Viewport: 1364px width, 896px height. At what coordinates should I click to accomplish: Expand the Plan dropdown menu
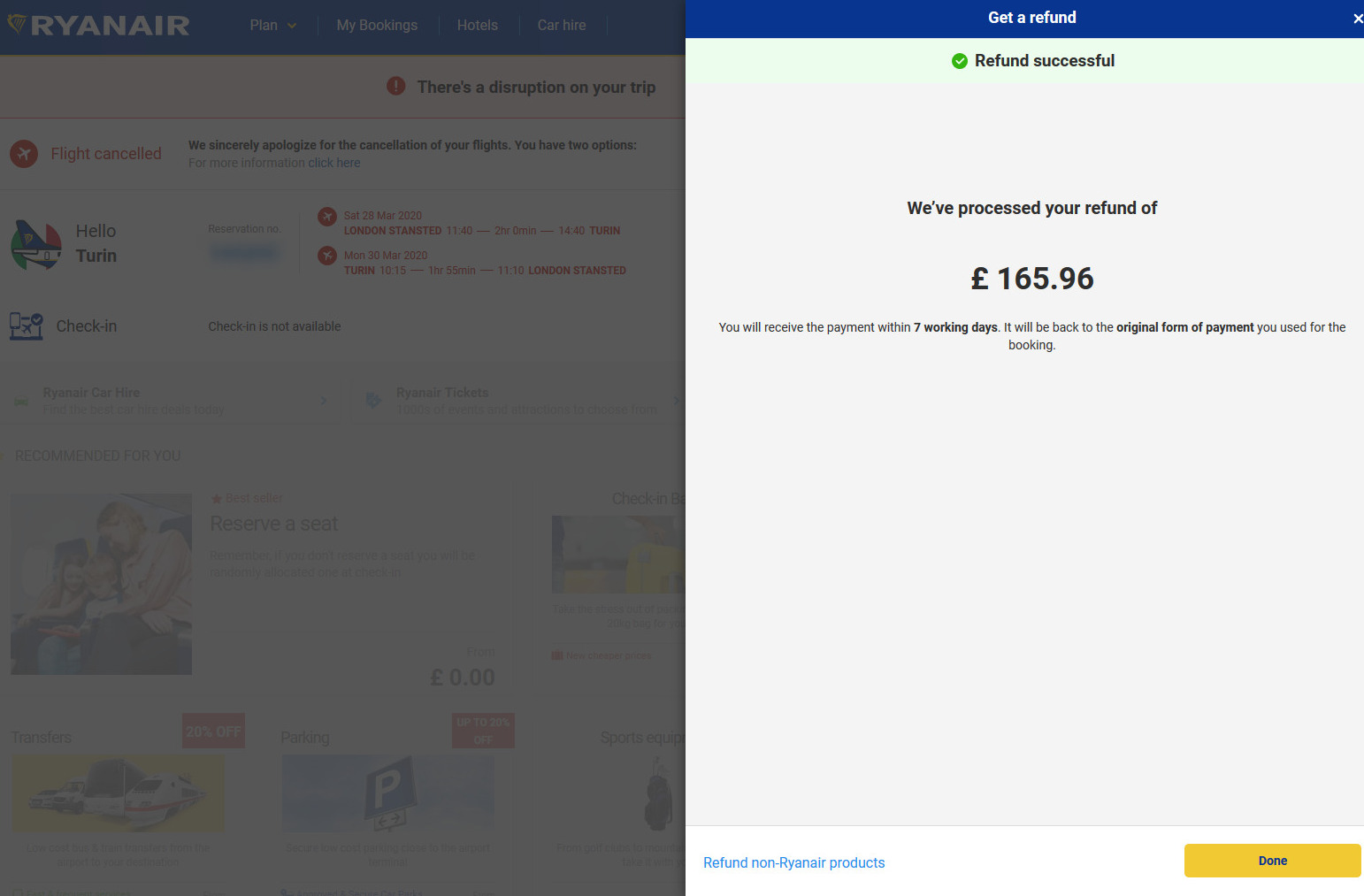tap(272, 26)
